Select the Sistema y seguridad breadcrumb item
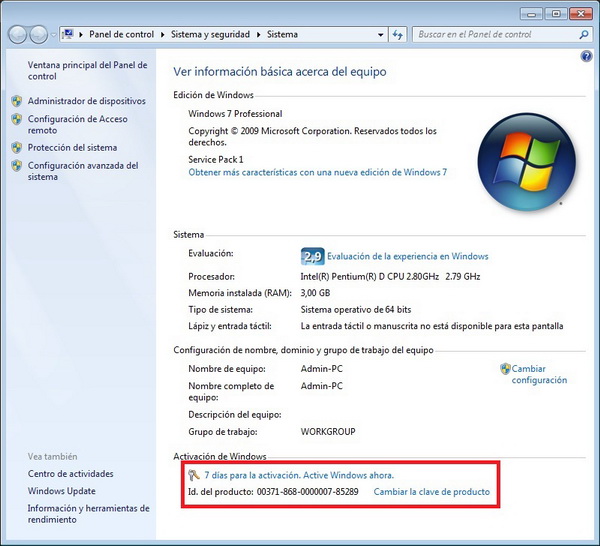This screenshot has width=600, height=546. pyautogui.click(x=210, y=34)
